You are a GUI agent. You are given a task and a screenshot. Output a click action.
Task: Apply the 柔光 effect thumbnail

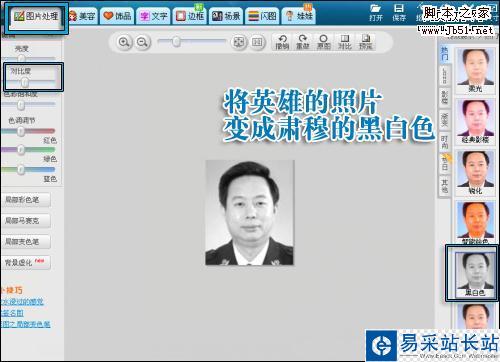(475, 70)
